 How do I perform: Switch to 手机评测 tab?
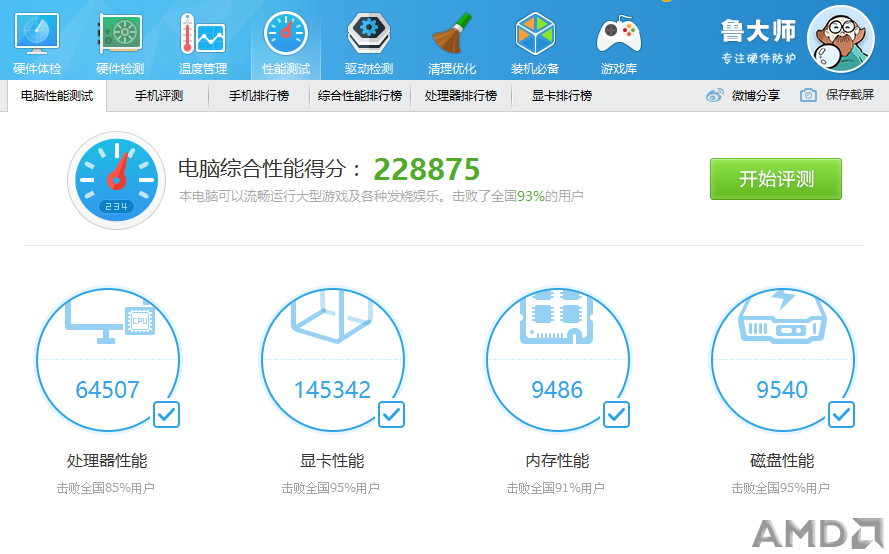point(159,96)
